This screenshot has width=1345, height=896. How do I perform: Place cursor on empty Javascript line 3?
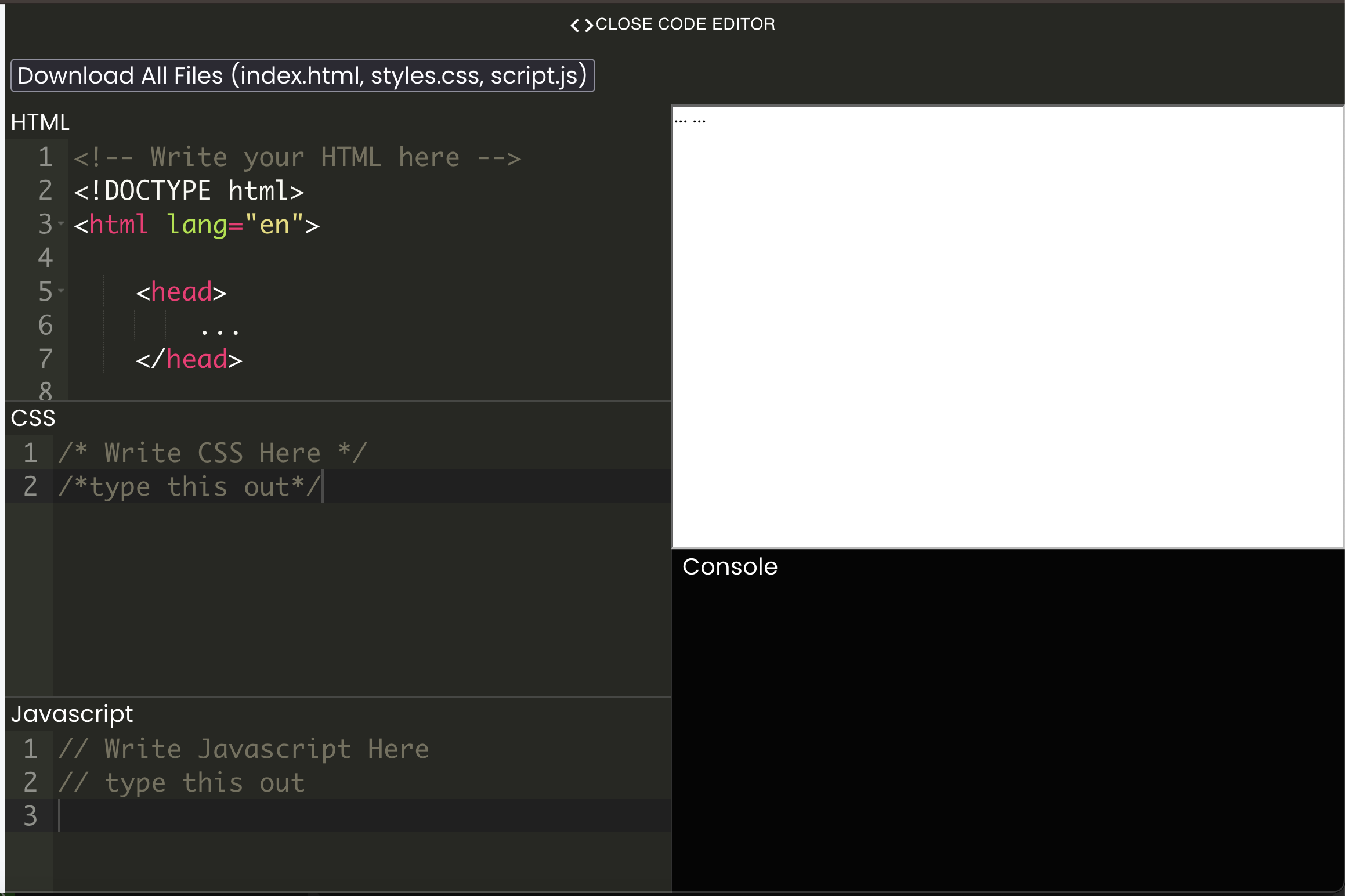363,815
